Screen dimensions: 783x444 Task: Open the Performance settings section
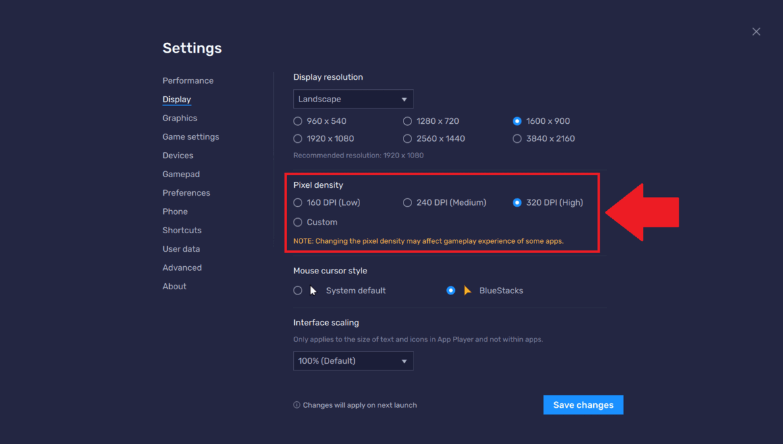(188, 80)
